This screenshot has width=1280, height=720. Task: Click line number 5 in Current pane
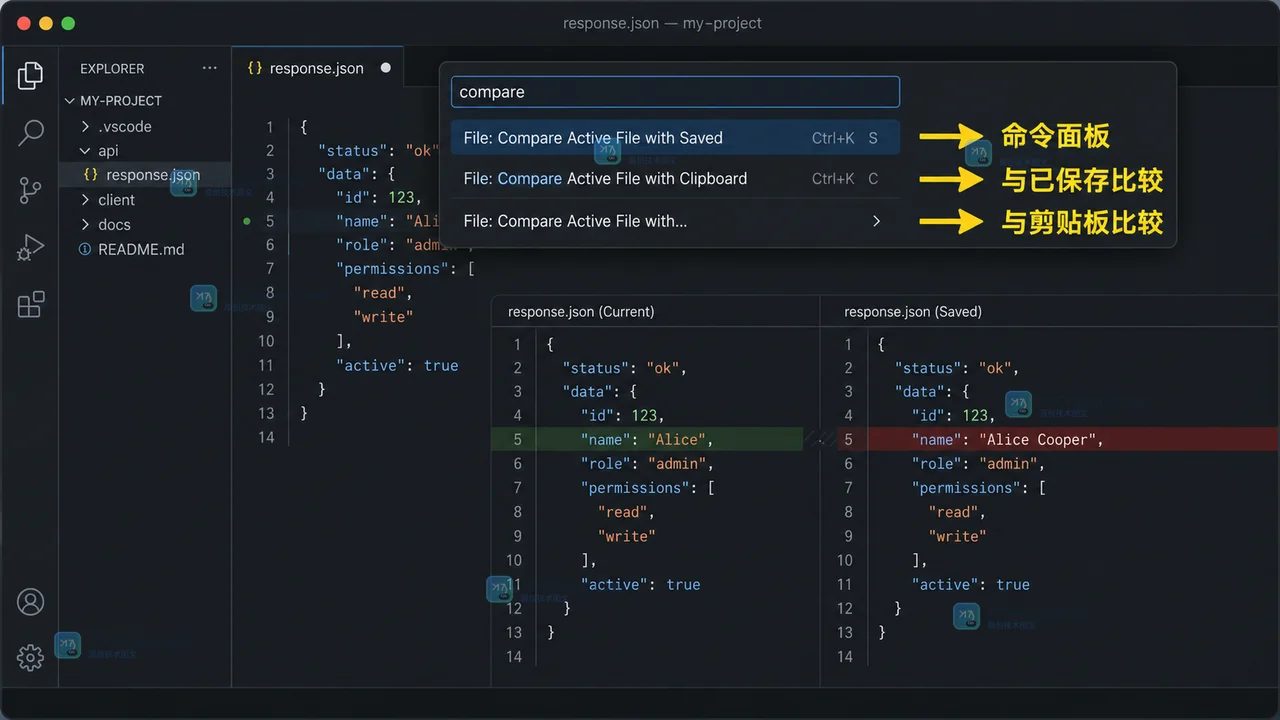click(x=517, y=440)
